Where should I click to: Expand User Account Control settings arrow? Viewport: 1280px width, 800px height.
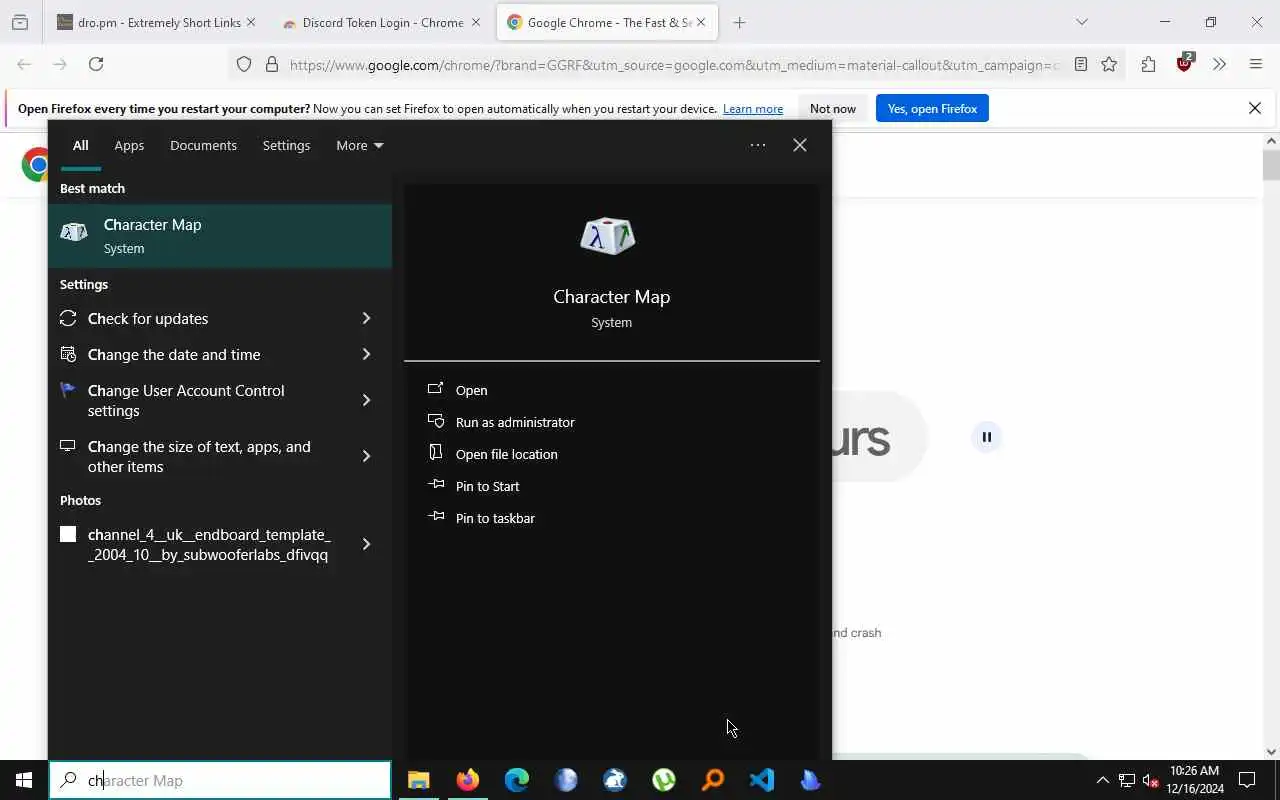[x=366, y=400]
